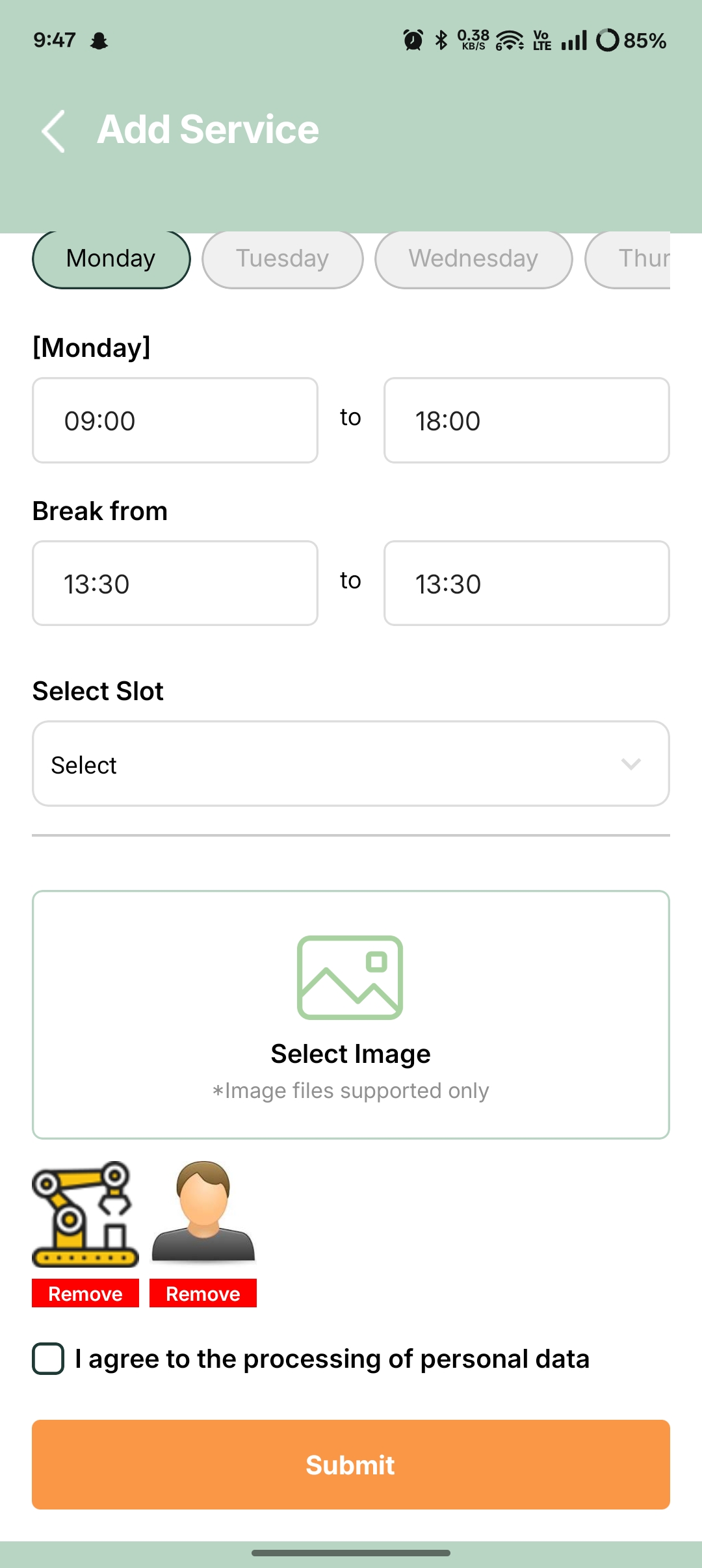Switch to the Tuesday tab
702x1568 pixels.
[282, 259]
